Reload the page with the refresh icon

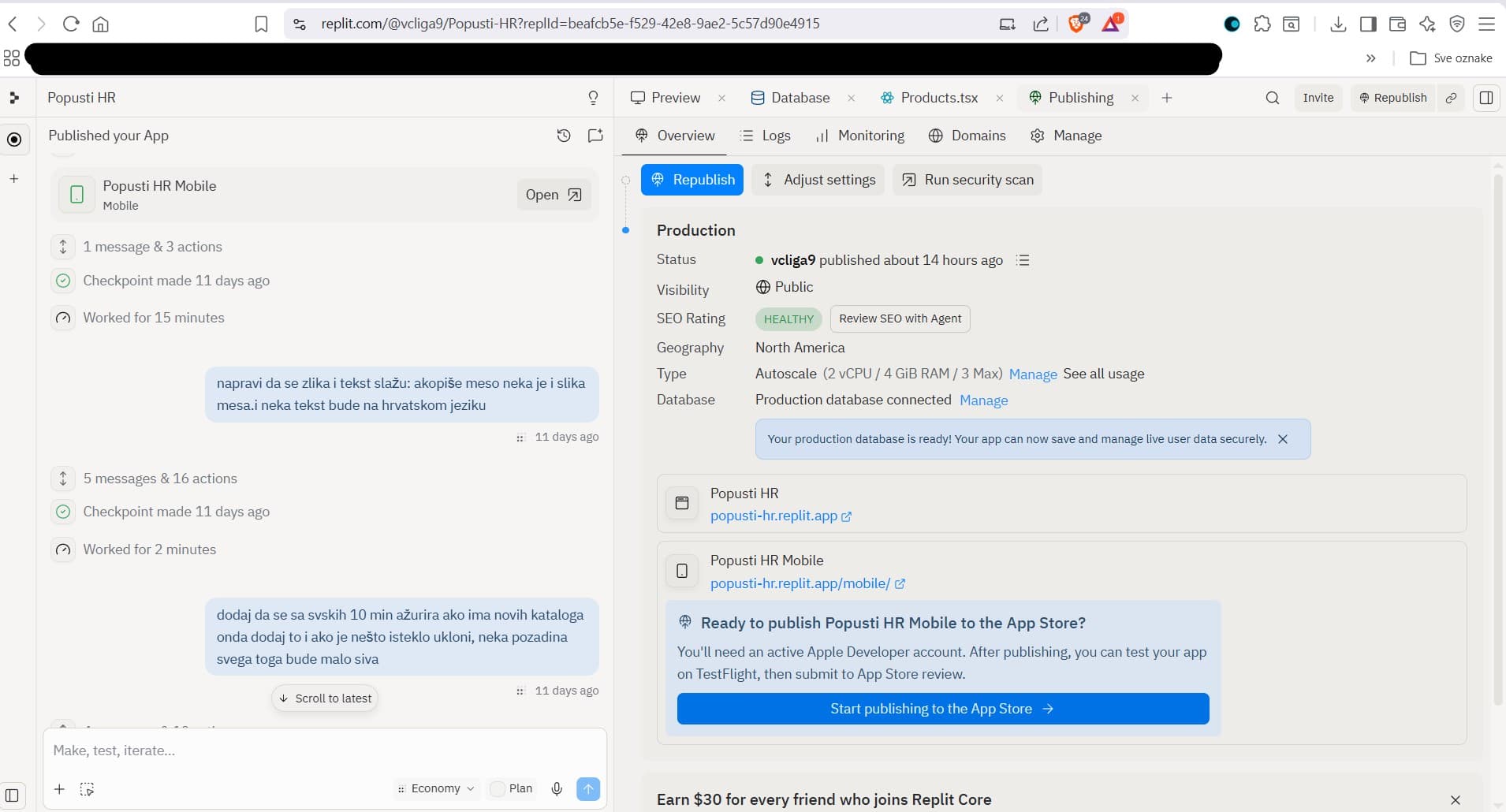point(71,24)
